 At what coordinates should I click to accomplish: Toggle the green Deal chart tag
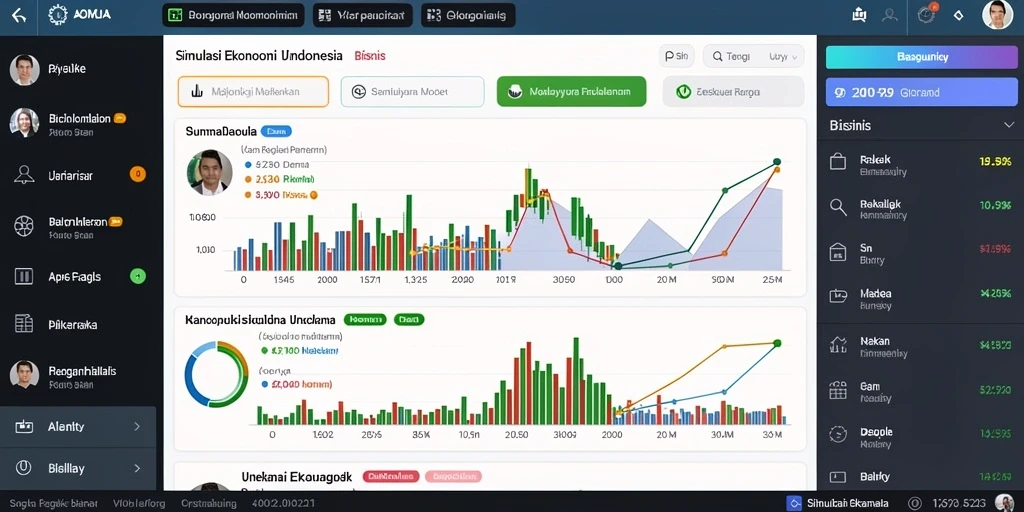click(x=409, y=320)
